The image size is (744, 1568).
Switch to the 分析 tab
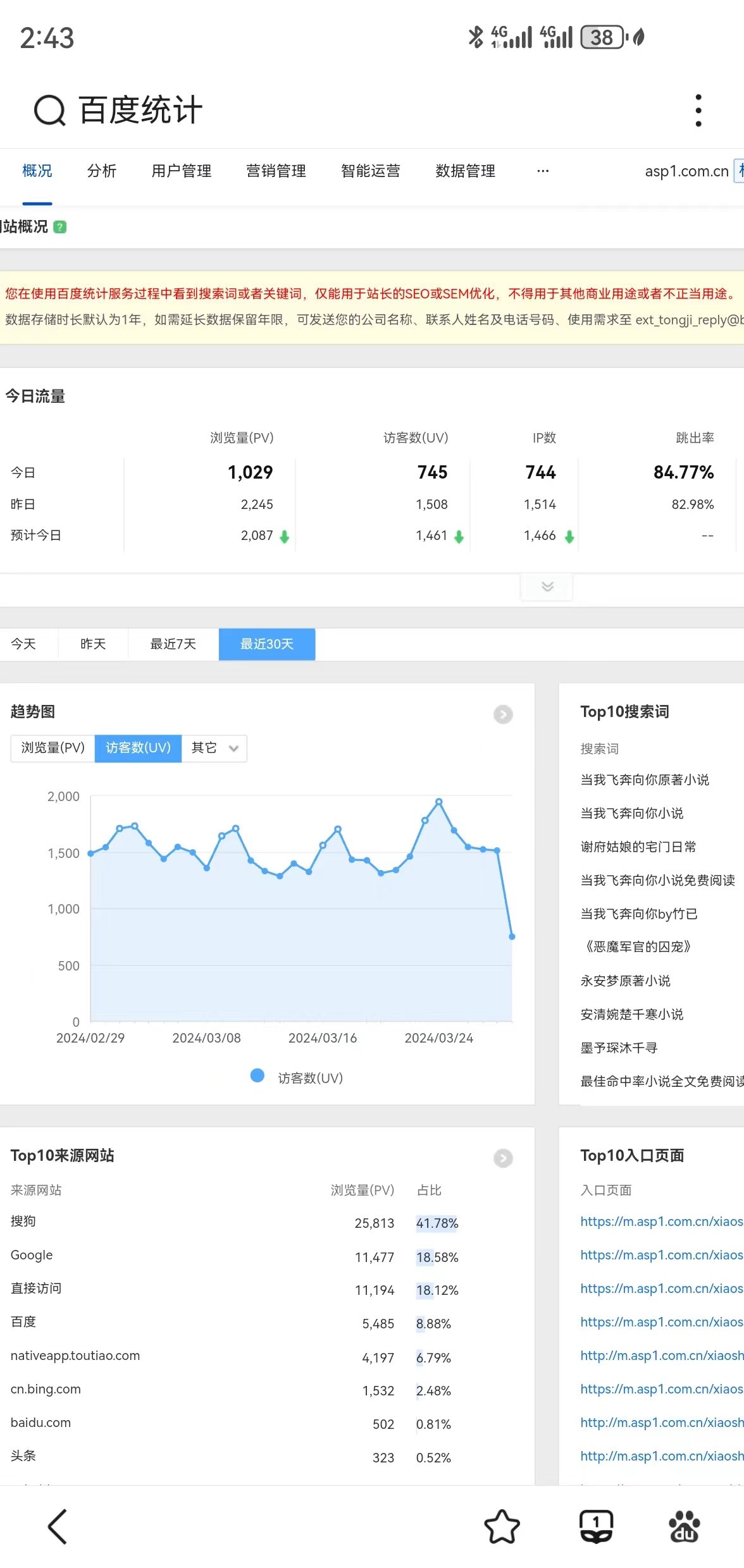pyautogui.click(x=102, y=171)
